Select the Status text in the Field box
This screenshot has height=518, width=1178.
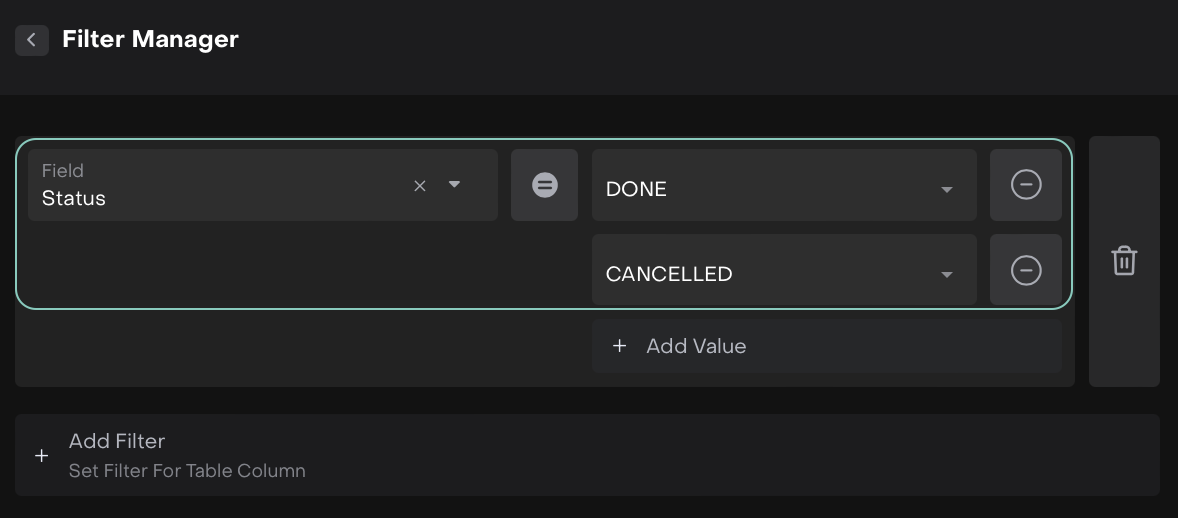pos(74,198)
